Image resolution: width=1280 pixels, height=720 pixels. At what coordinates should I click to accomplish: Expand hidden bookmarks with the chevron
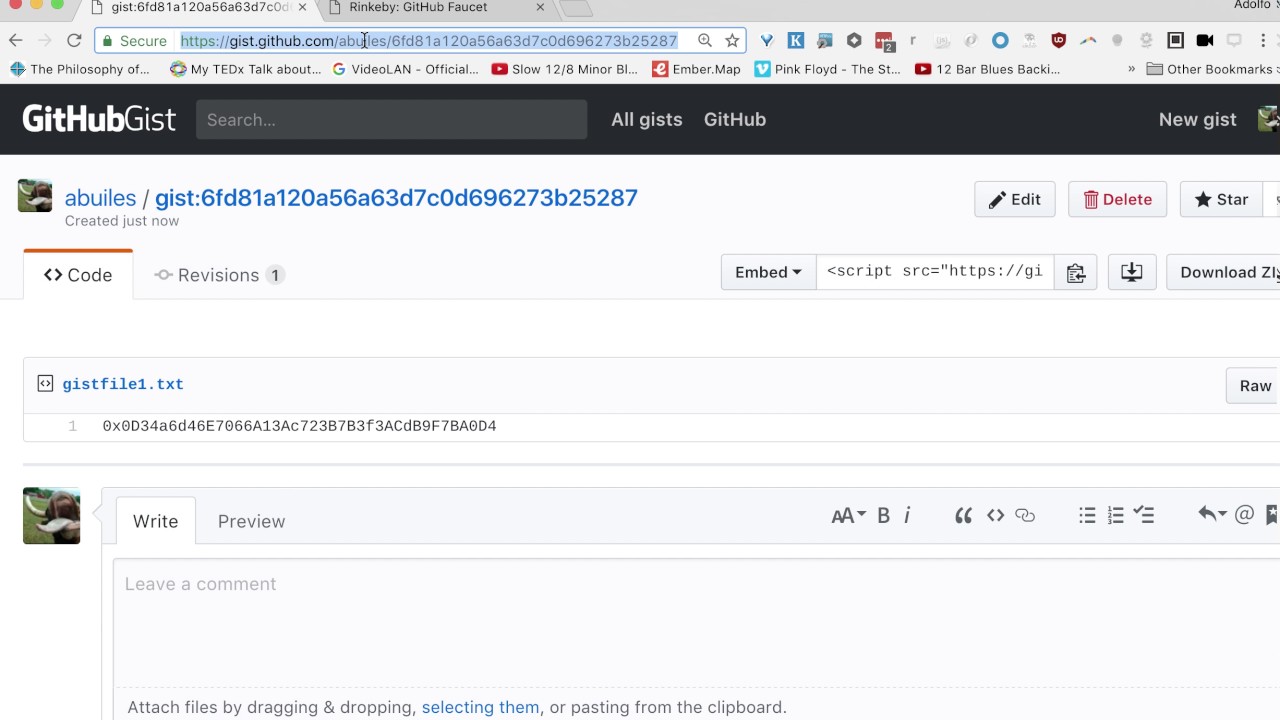point(1131,69)
